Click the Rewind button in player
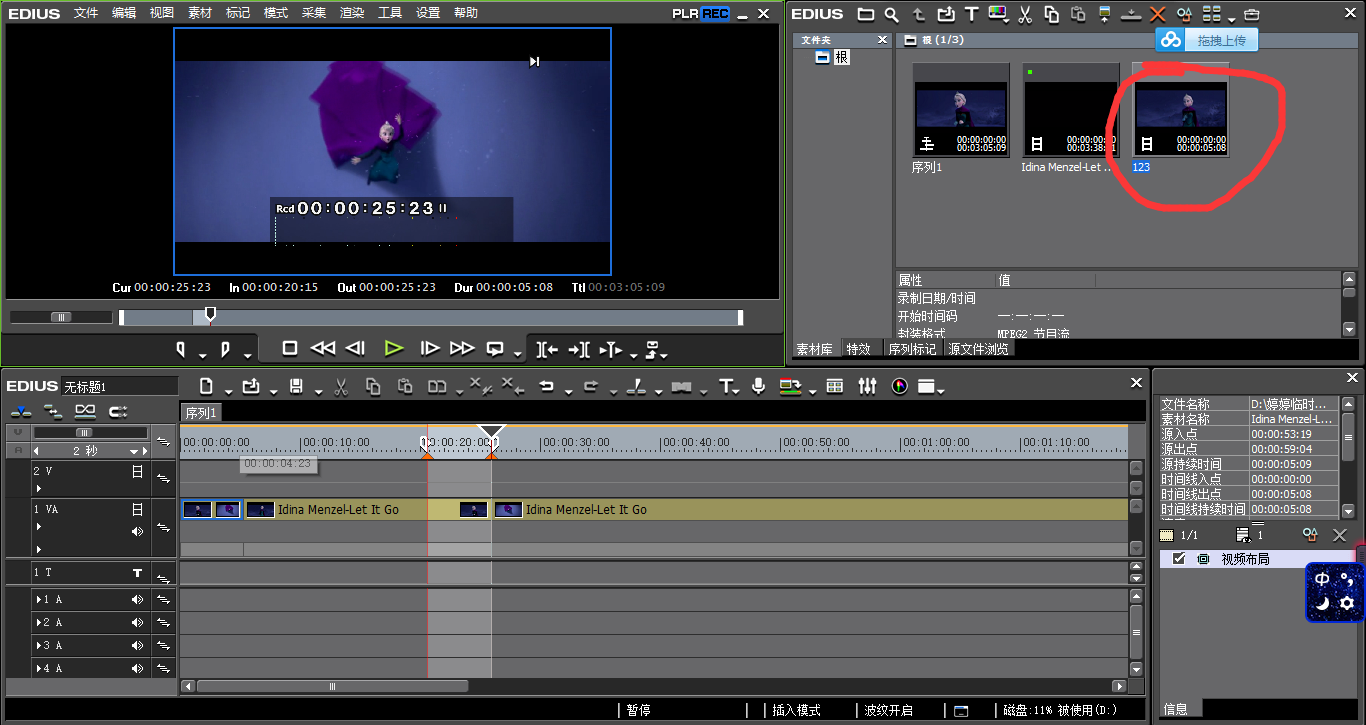 click(322, 348)
